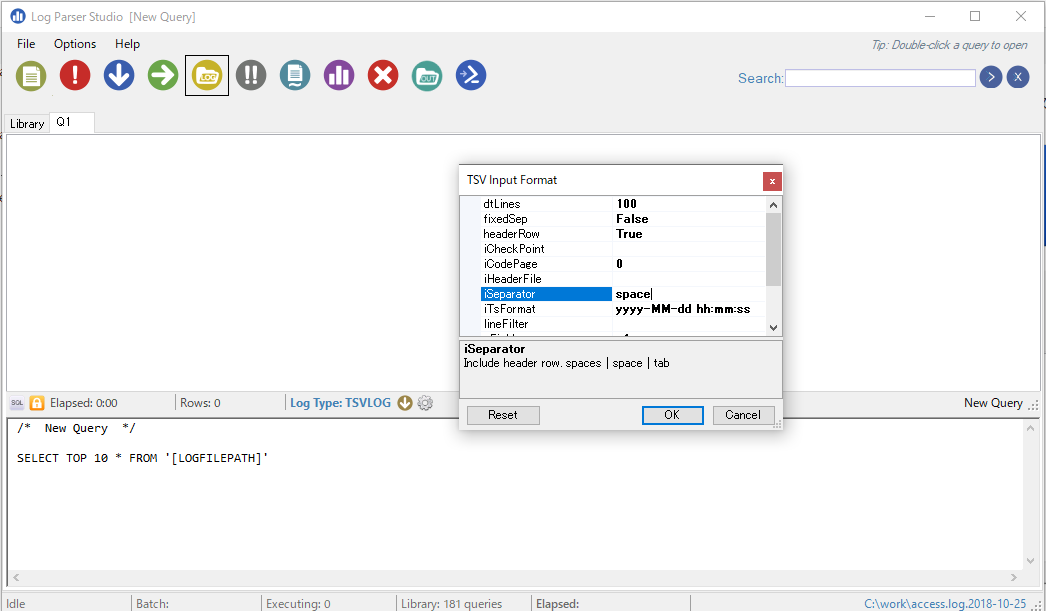Click the query editor scroll-down arrow
This screenshot has width=1046, height=611.
click(x=1031, y=561)
